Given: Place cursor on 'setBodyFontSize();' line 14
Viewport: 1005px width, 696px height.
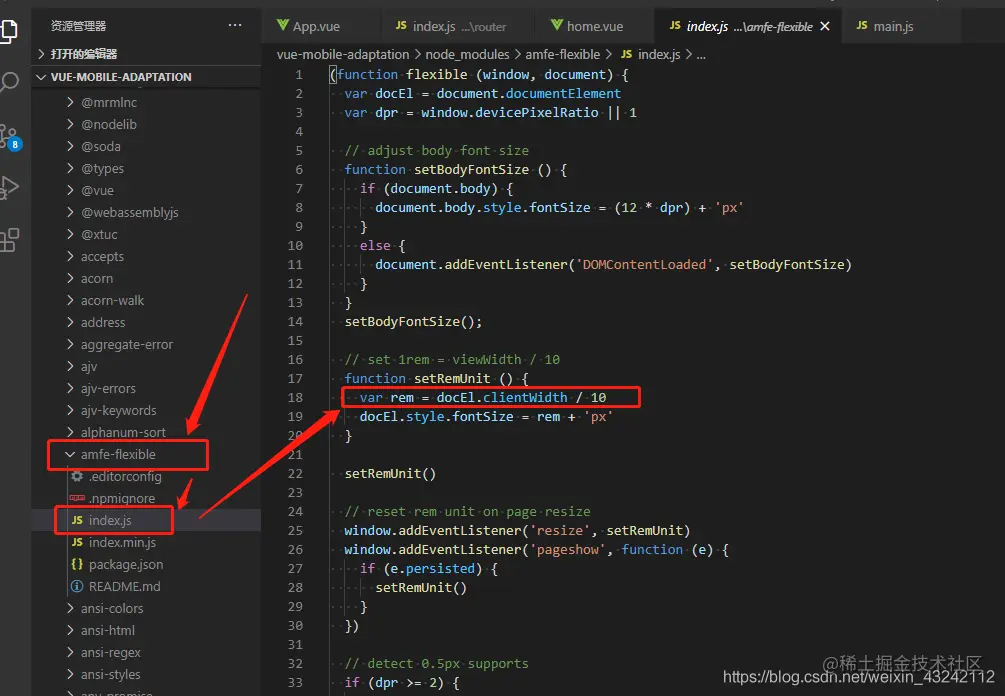Looking at the screenshot, I should point(413,321).
